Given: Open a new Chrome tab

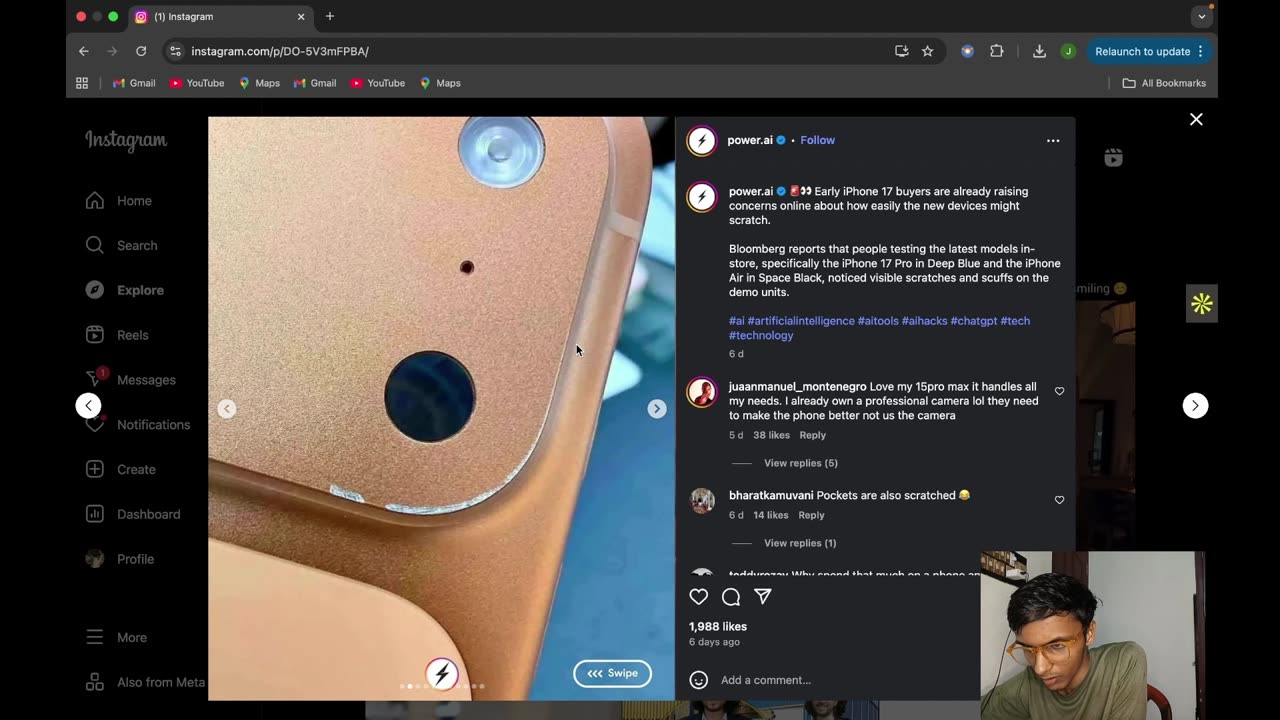Looking at the screenshot, I should (x=330, y=16).
